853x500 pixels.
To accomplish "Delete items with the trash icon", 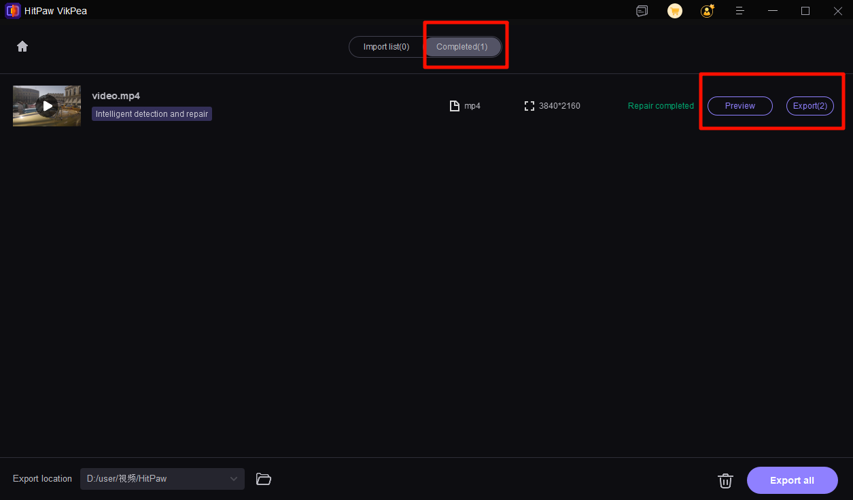I will click(725, 480).
